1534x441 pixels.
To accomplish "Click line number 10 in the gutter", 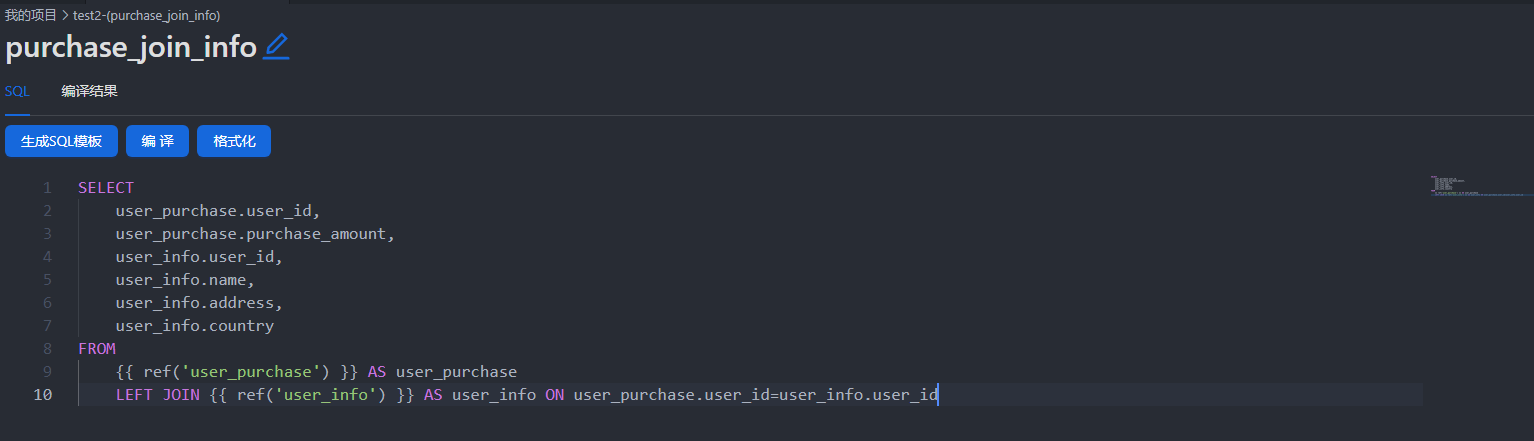I will pos(43,394).
